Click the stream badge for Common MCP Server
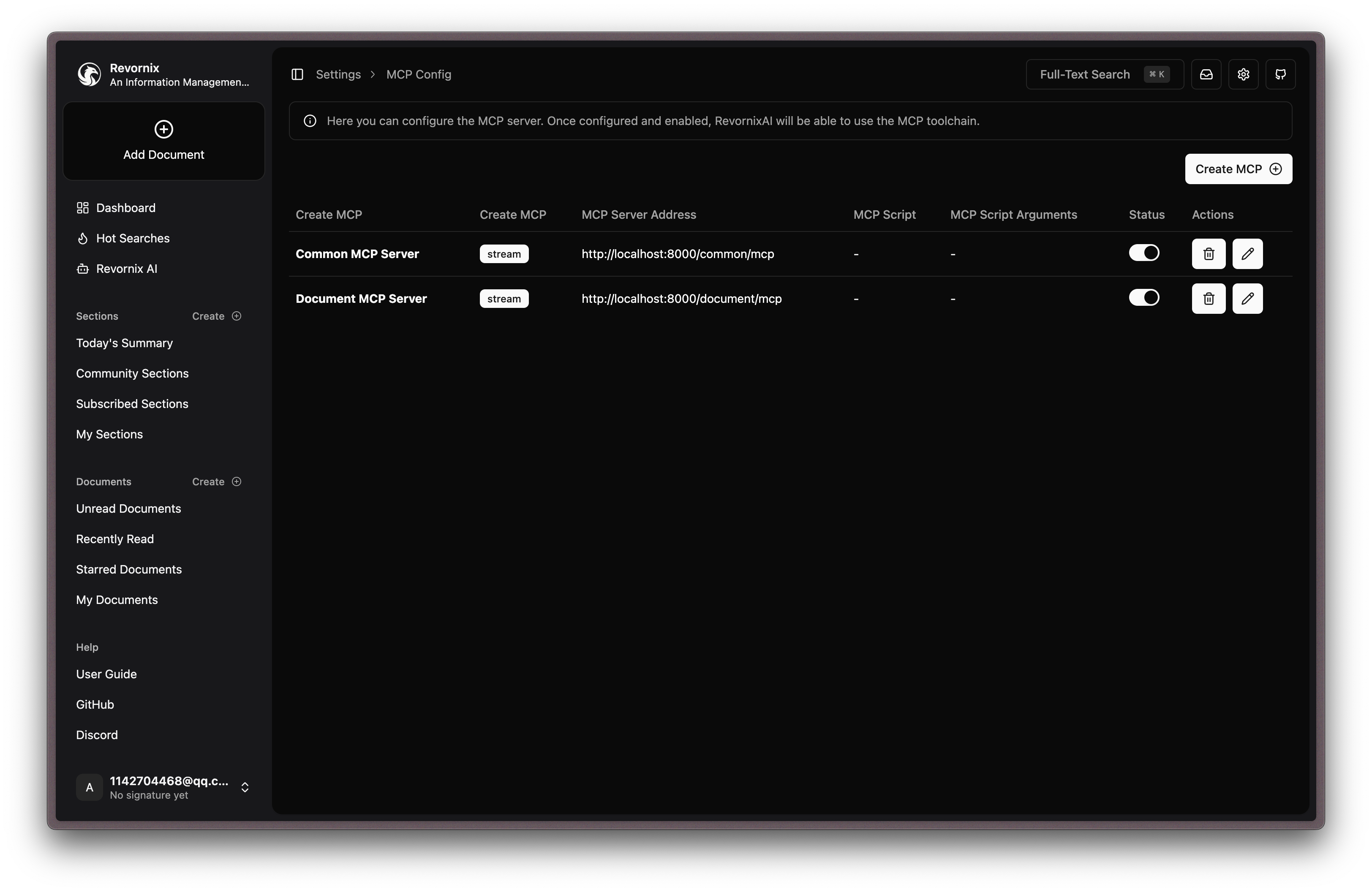 [x=504, y=254]
